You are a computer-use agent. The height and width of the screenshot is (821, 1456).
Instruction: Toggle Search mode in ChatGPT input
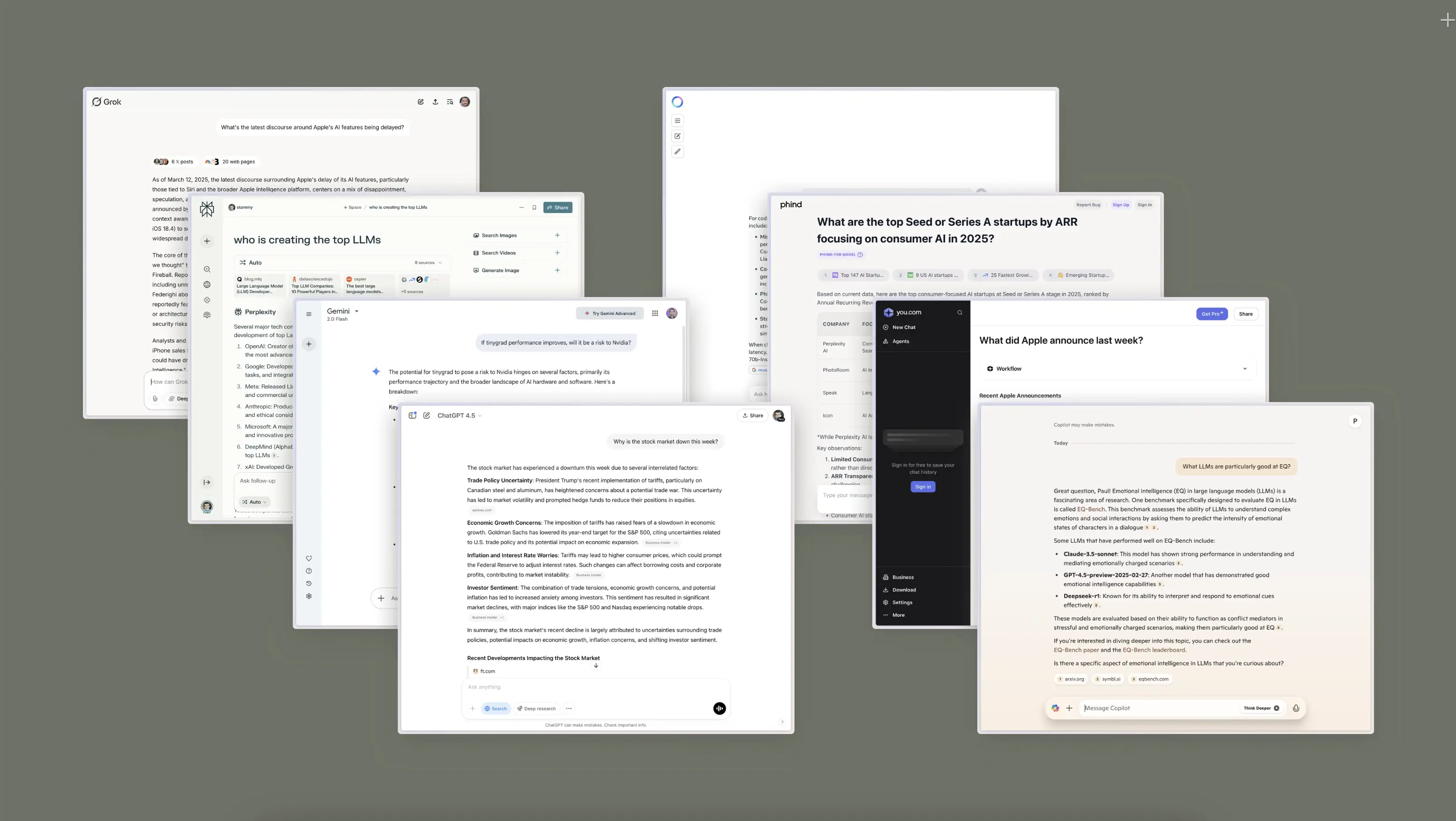(496, 709)
